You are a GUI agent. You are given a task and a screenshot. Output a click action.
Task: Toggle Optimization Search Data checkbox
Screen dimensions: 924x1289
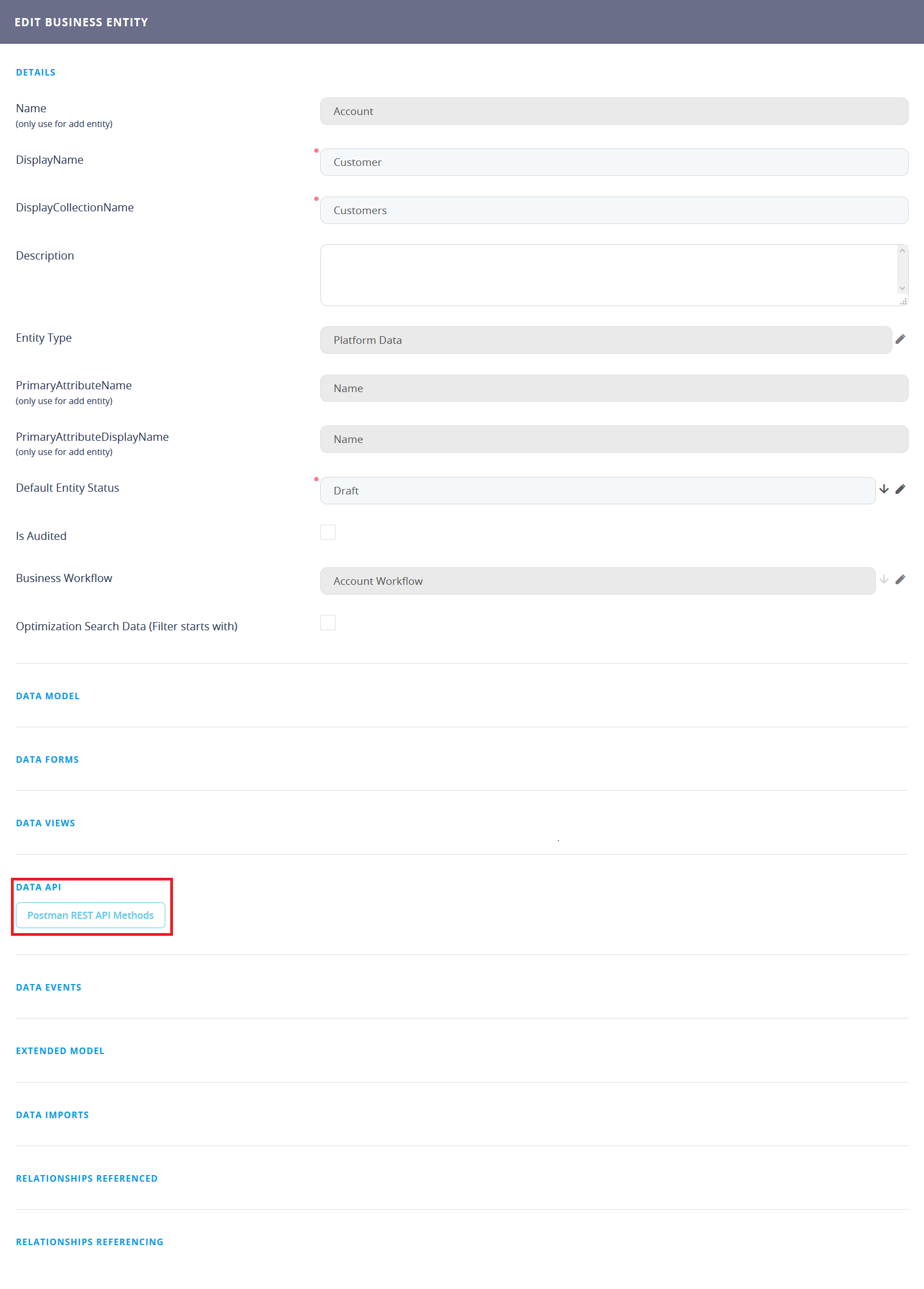328,623
